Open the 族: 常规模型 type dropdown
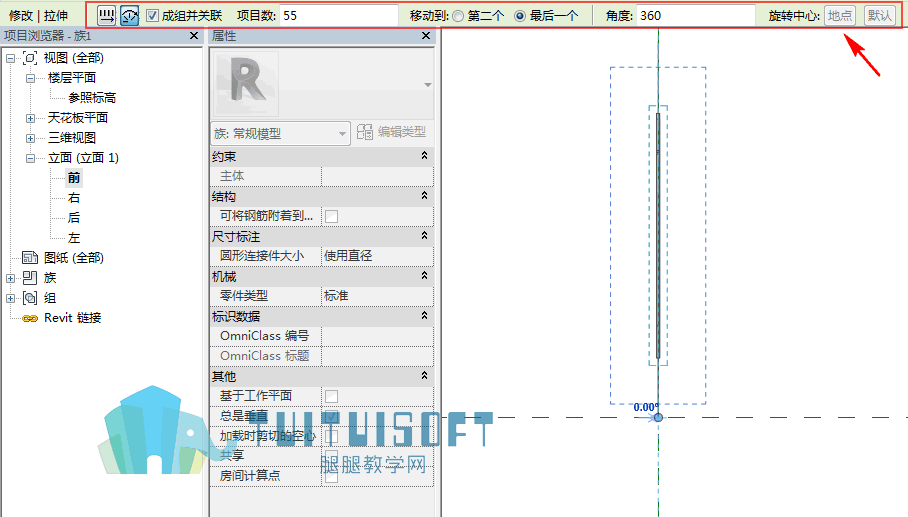908x517 pixels. [x=280, y=134]
